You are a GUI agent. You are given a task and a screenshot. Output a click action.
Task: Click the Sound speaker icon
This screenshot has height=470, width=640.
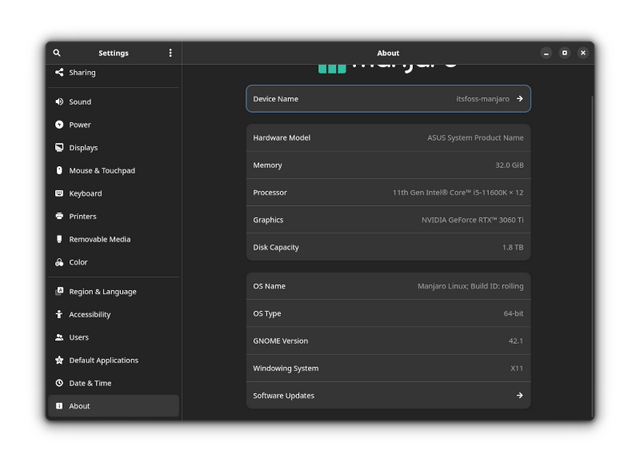(59, 102)
